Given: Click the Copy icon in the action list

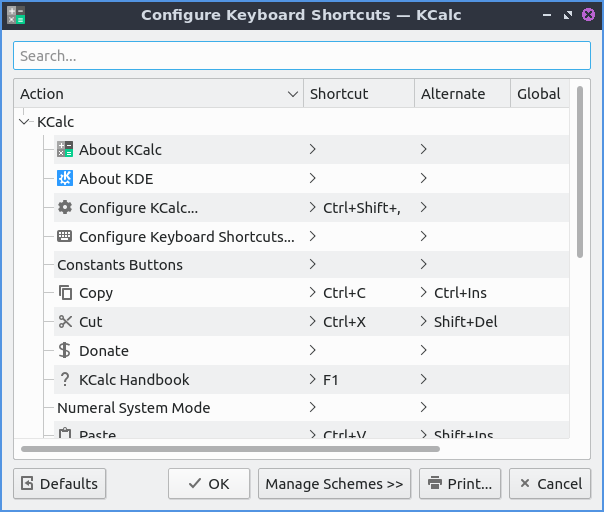Looking at the screenshot, I should click(65, 293).
